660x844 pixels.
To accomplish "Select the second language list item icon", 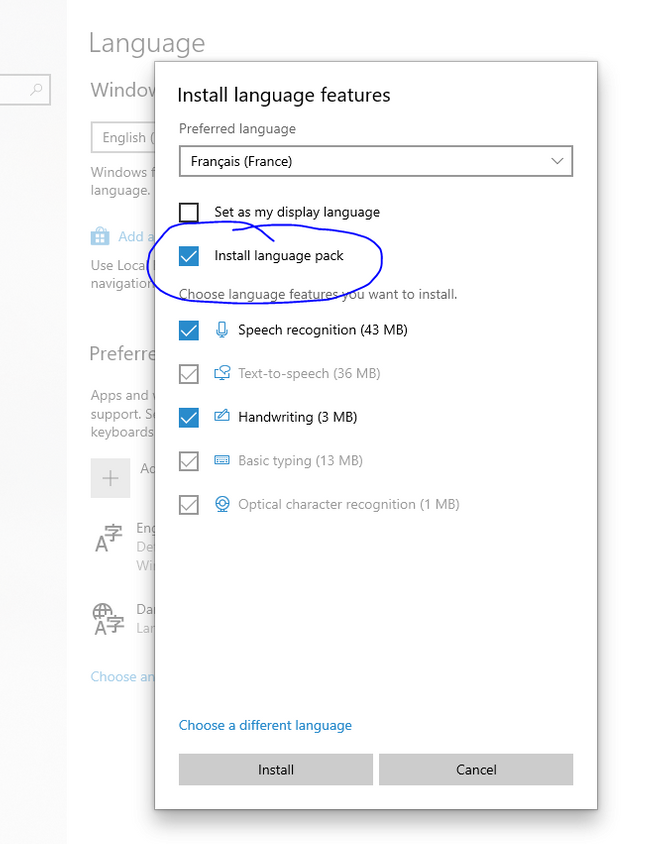I will [108, 618].
